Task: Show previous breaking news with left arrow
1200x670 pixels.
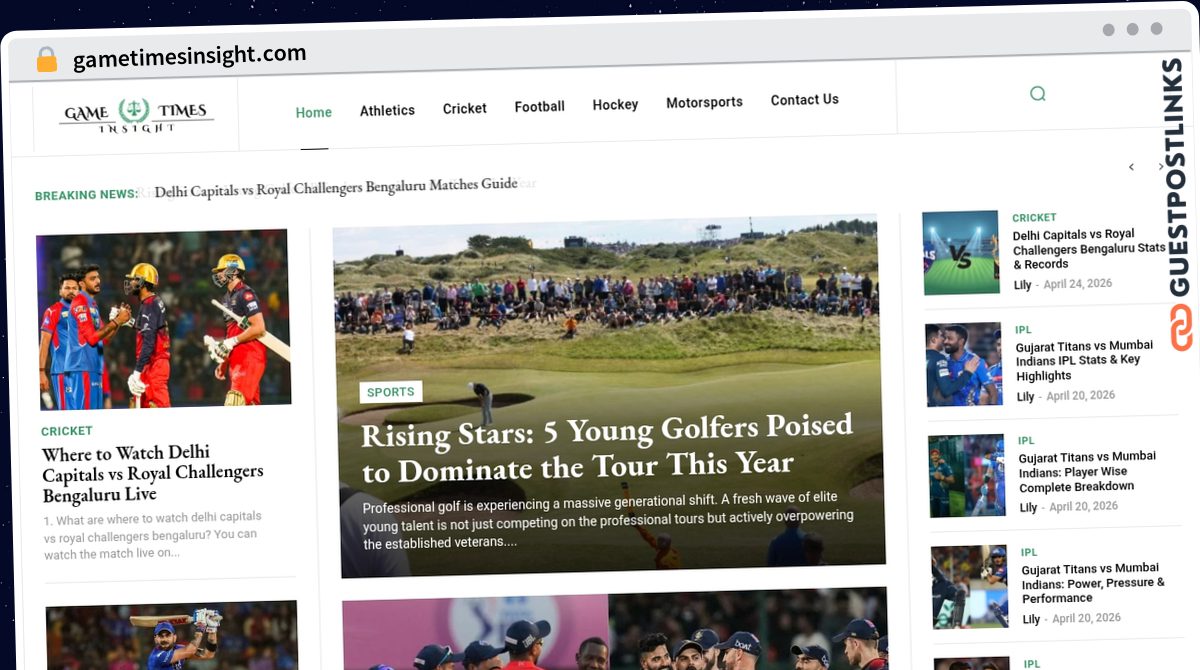Action: point(1131,167)
